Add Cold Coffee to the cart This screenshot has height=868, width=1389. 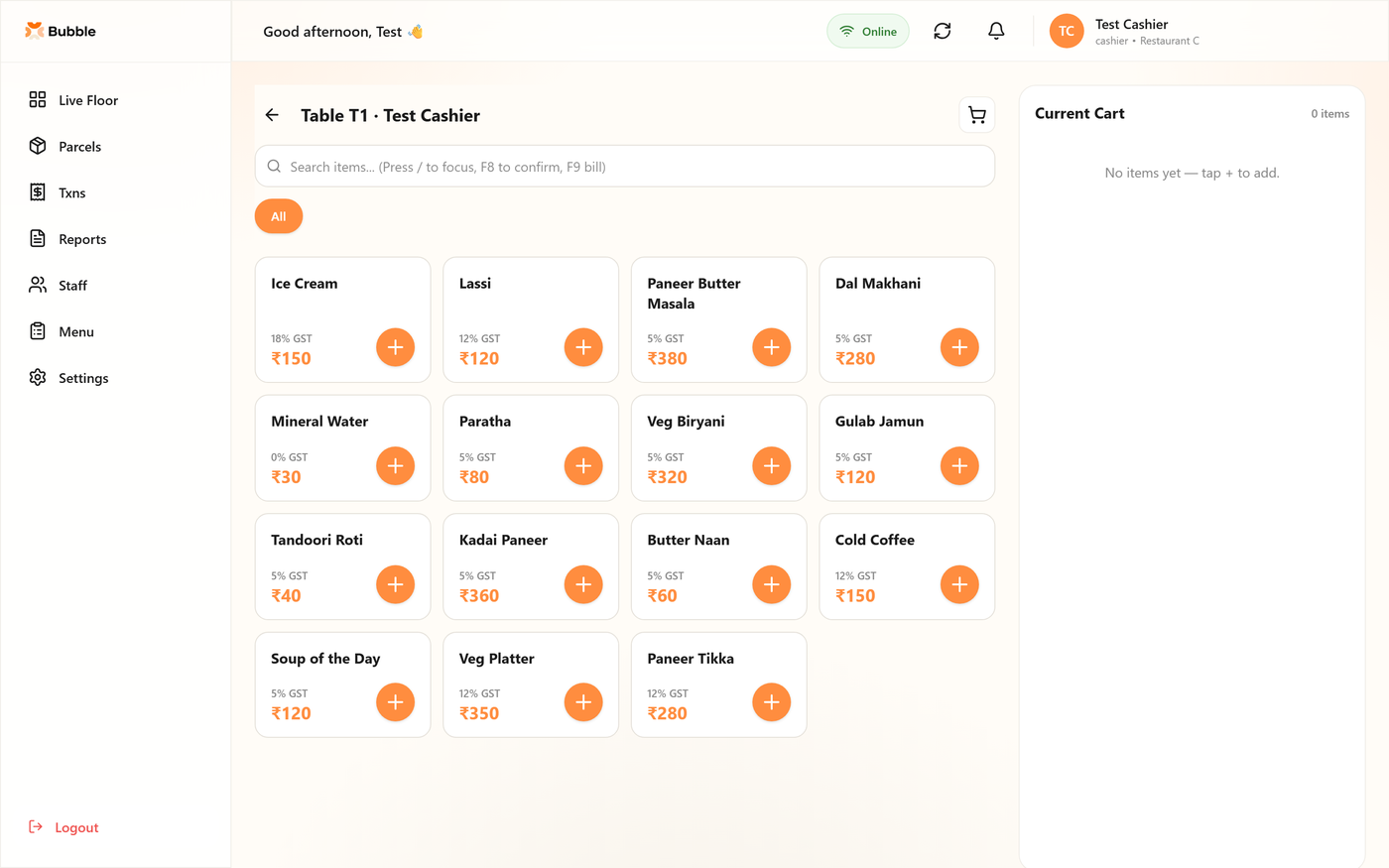pos(959,584)
